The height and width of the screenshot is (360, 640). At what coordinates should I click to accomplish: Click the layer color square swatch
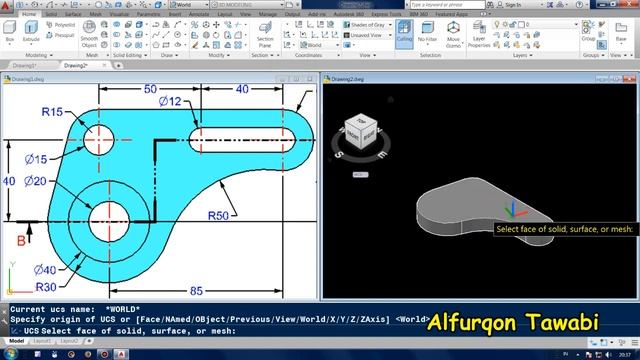point(521,24)
